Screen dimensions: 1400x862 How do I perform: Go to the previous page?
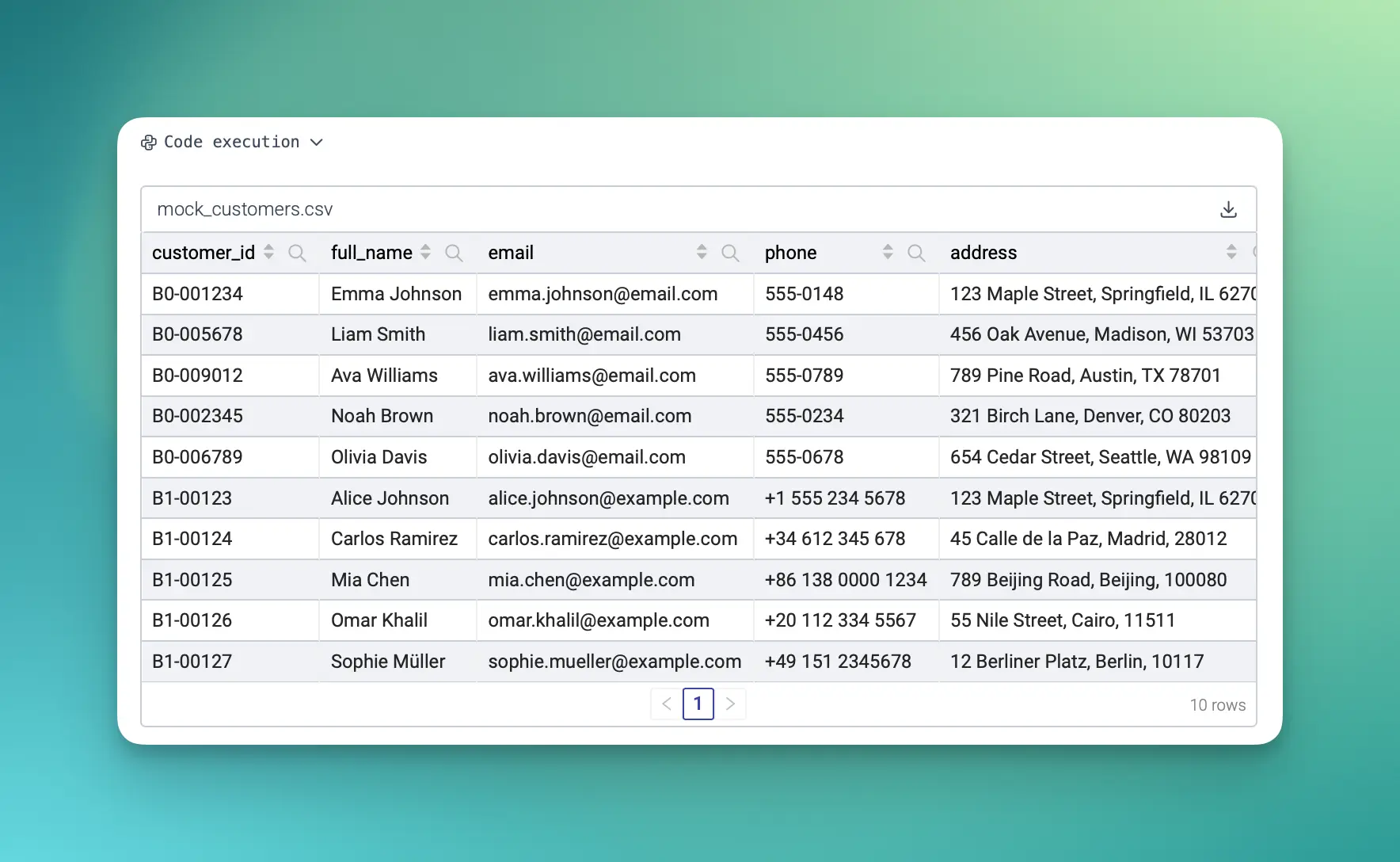click(x=667, y=704)
